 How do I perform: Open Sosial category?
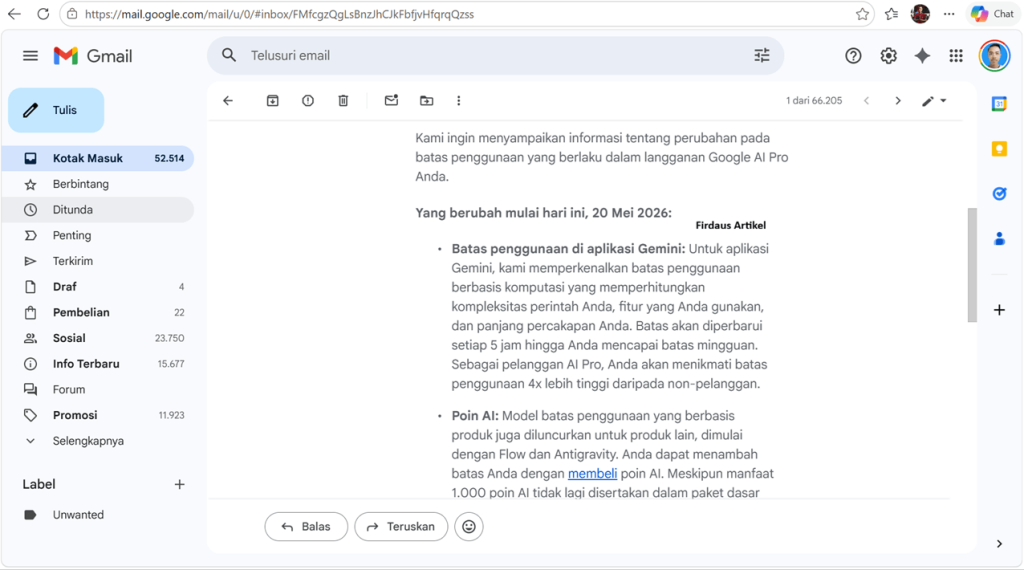98,338
